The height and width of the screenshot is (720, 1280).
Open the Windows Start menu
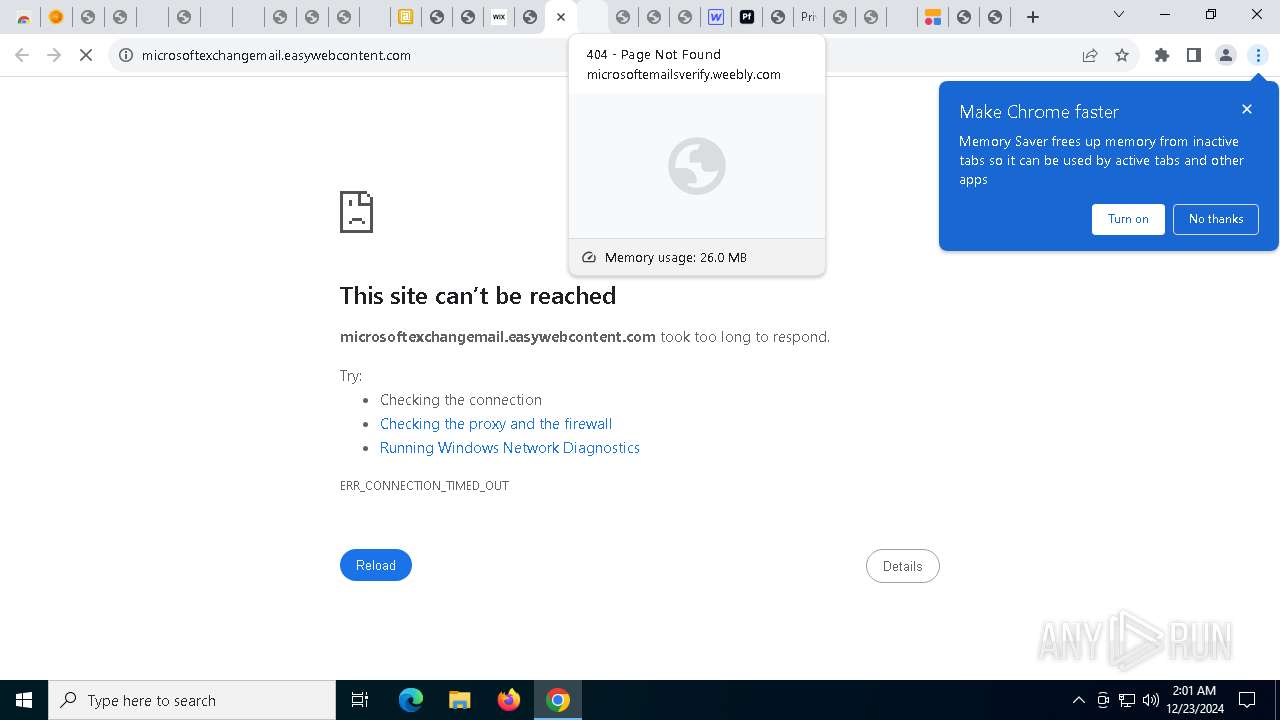pos(24,700)
